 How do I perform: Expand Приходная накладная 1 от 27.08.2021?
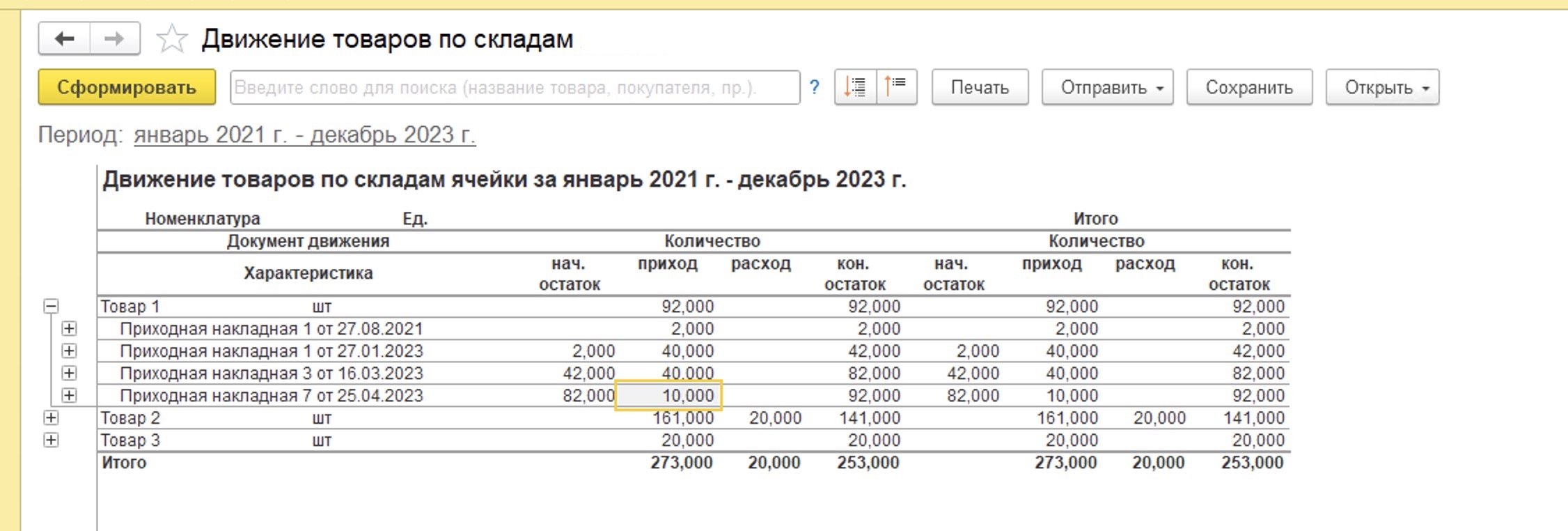click(x=69, y=329)
